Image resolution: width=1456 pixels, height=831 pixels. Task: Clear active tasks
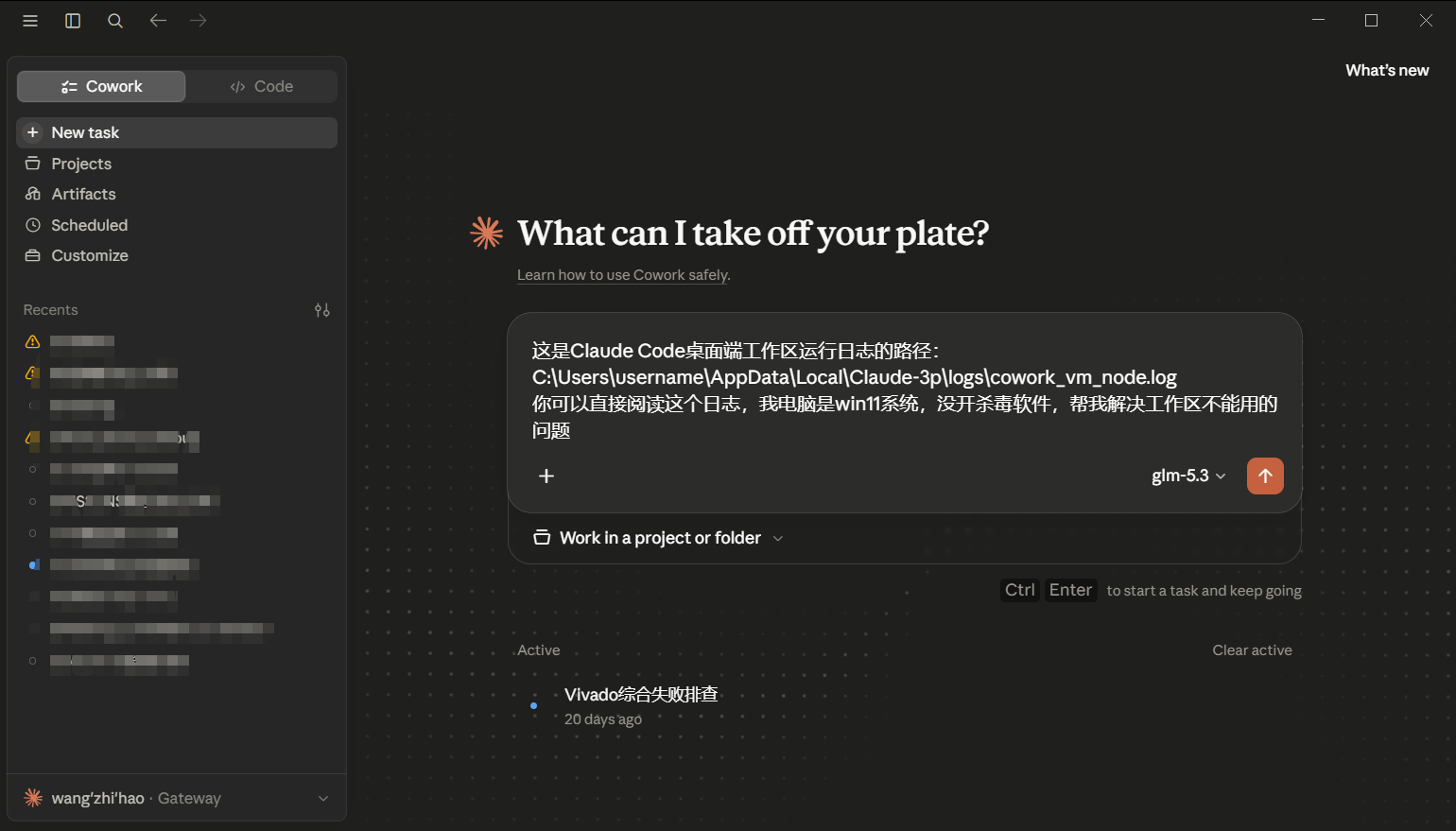point(1252,650)
